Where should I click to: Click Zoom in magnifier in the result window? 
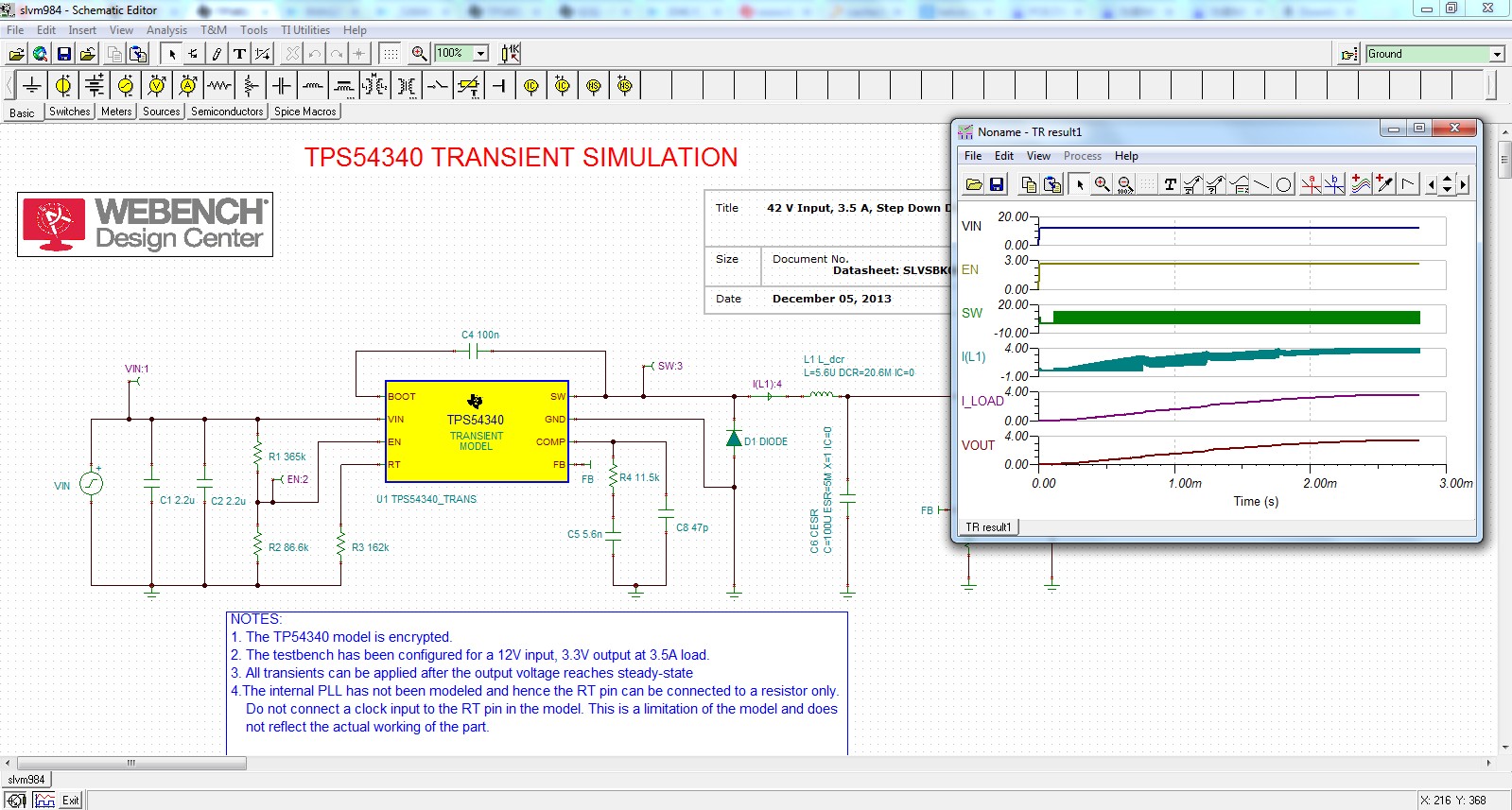click(x=1103, y=184)
